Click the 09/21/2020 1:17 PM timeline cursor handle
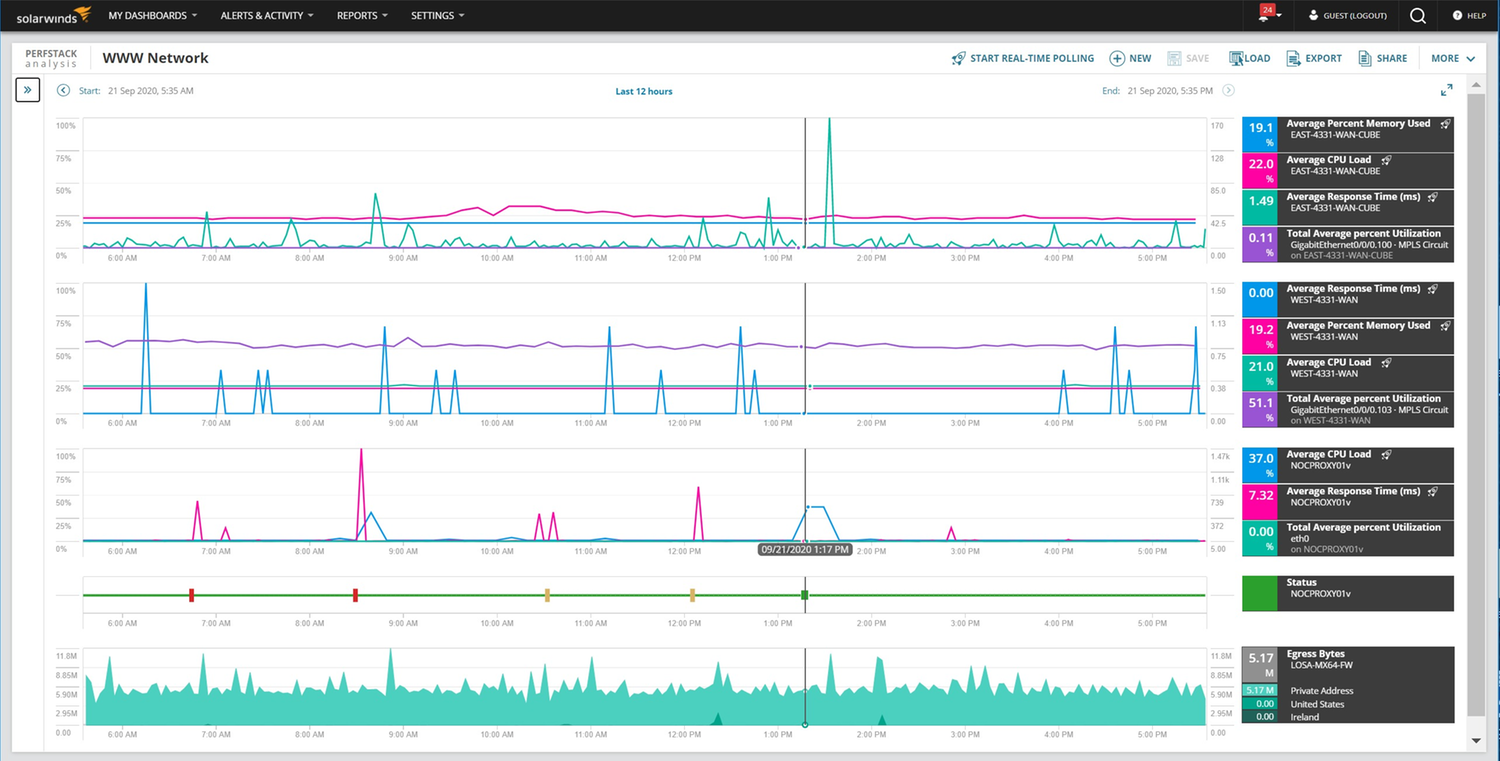Viewport: 1500px width, 761px height. [804, 549]
